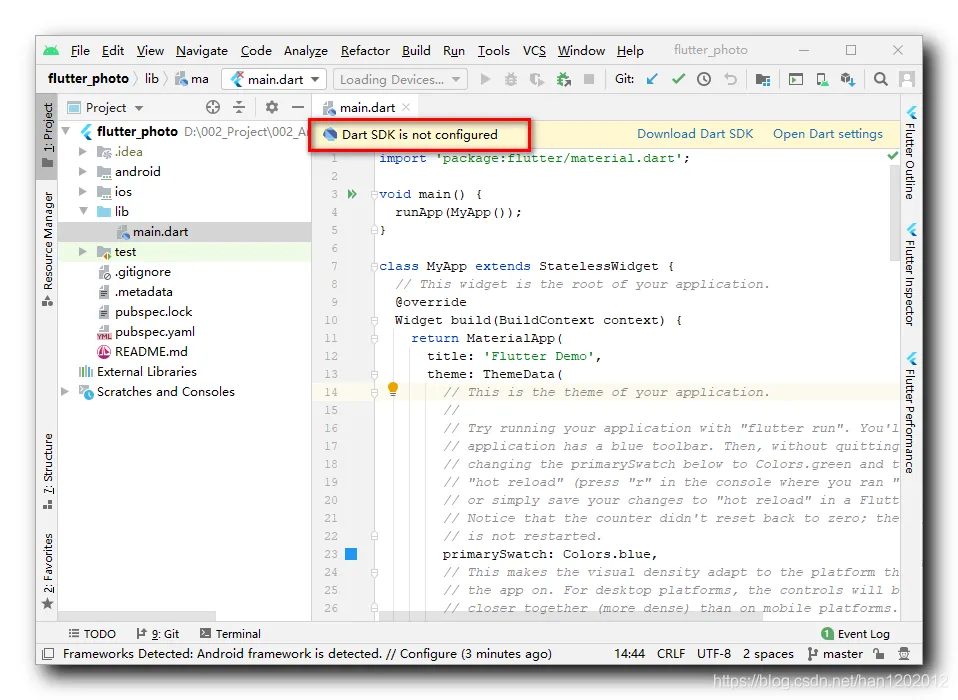Image resolution: width=958 pixels, height=700 pixels.
Task: Click the user avatar icon in toolbar
Action: point(907,79)
